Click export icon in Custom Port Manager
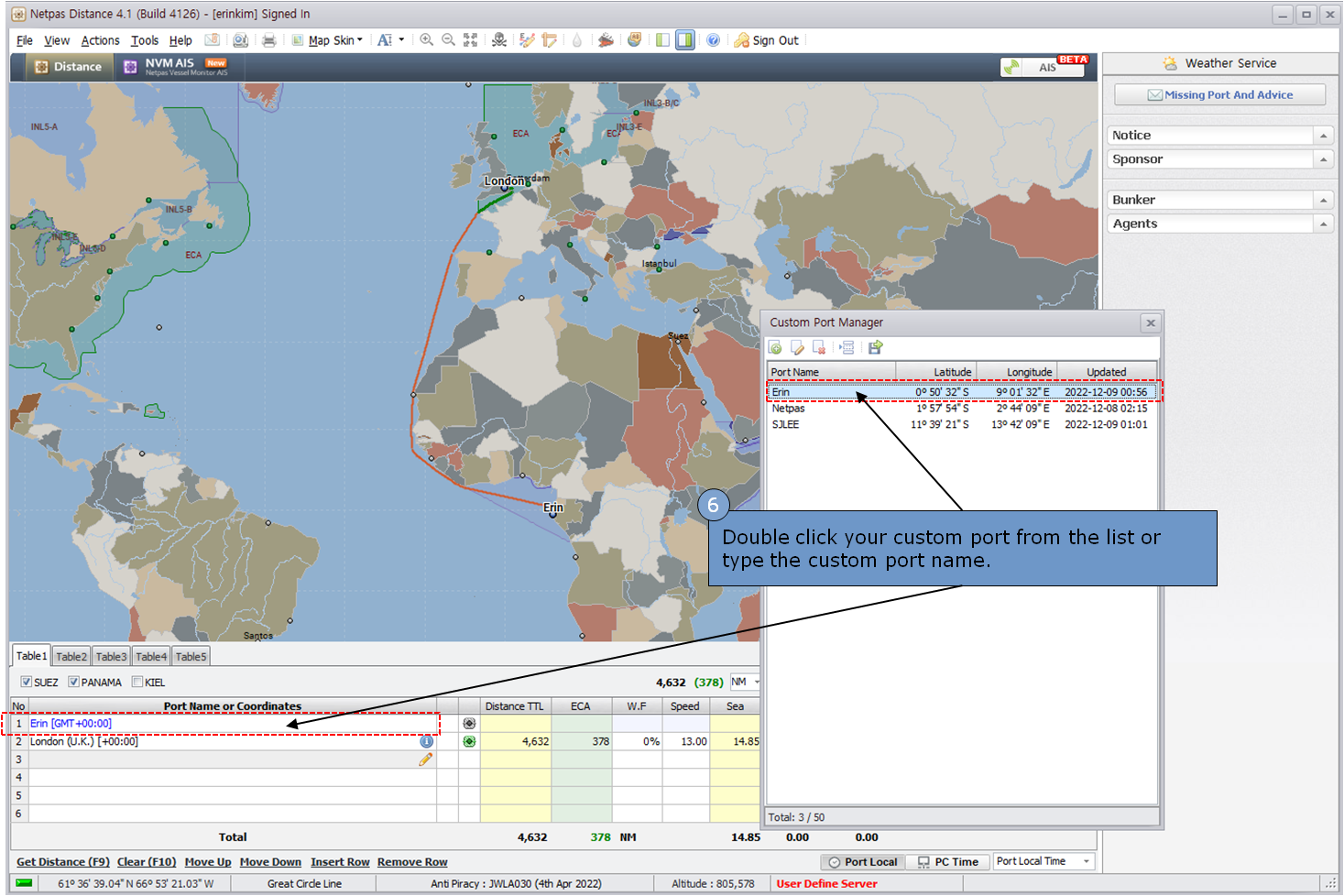Screen dimensions: 1344x896 875,347
